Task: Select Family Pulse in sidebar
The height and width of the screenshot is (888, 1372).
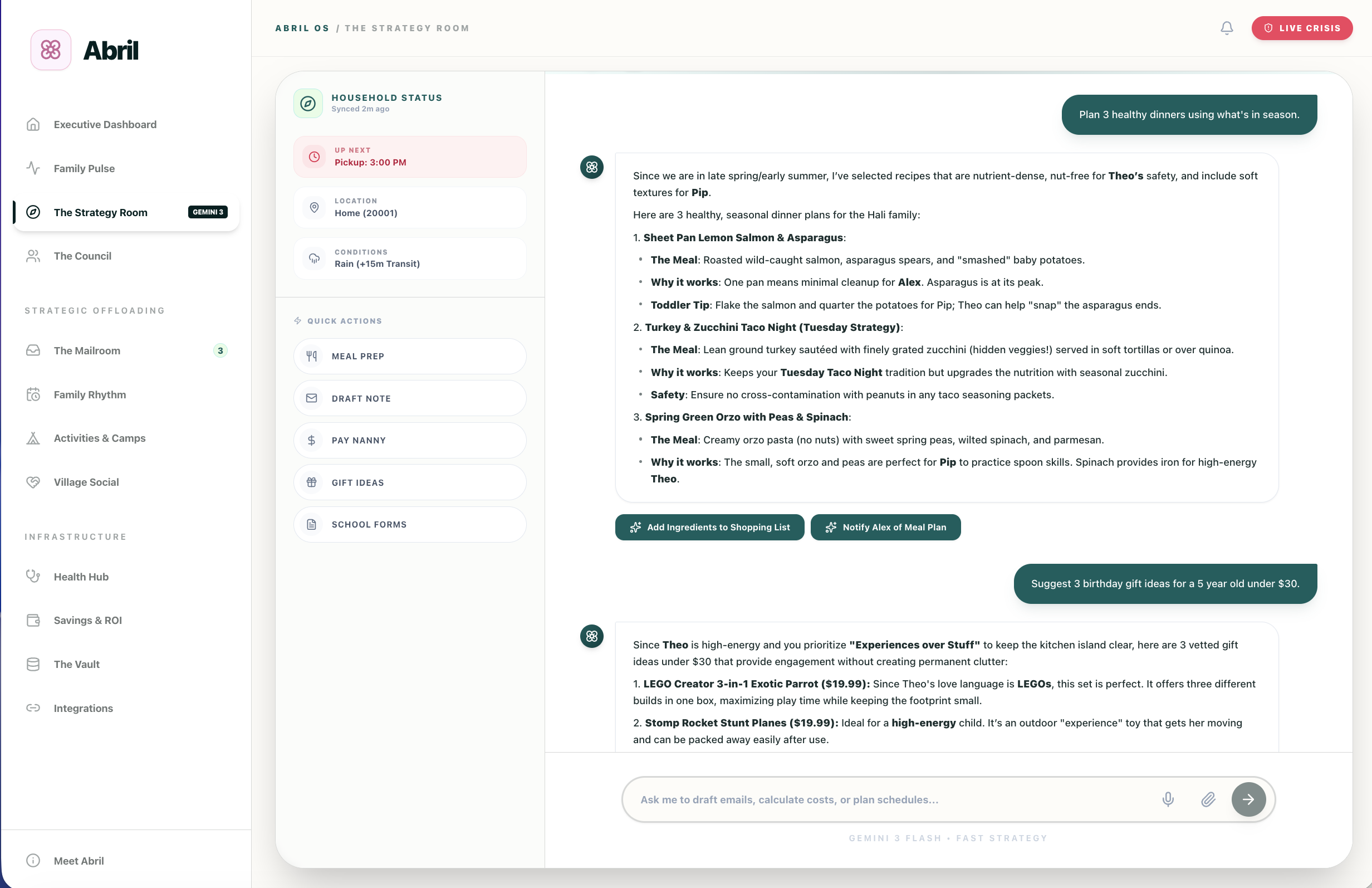Action: [84, 168]
